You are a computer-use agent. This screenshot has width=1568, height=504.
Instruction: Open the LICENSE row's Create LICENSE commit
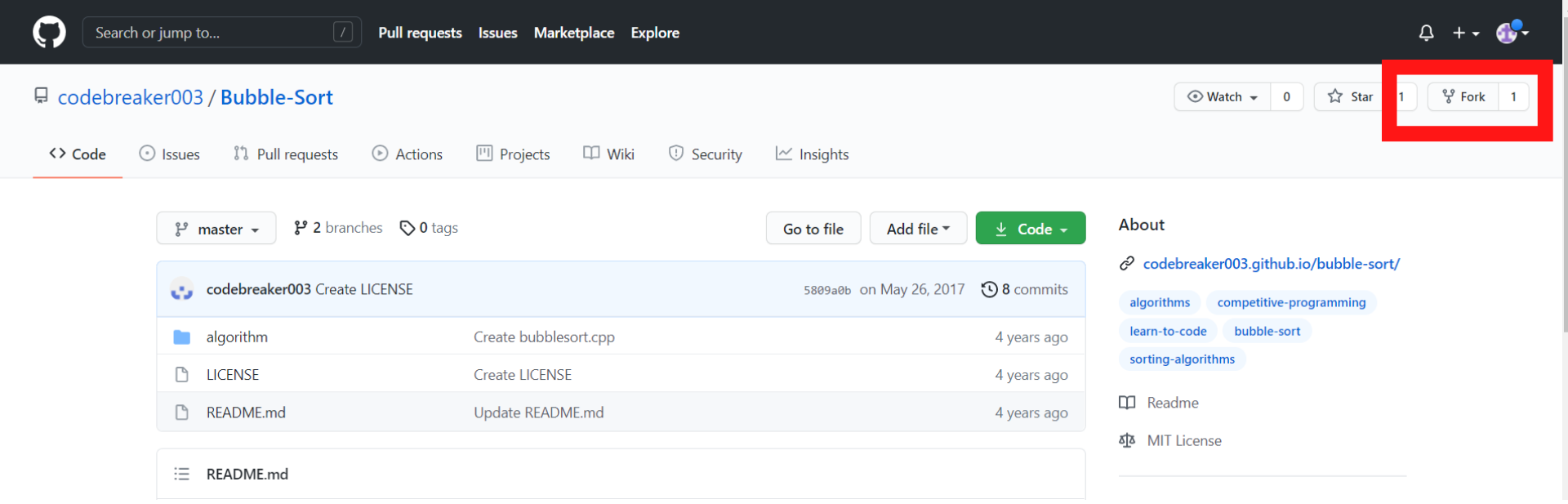pyautogui.click(x=523, y=374)
